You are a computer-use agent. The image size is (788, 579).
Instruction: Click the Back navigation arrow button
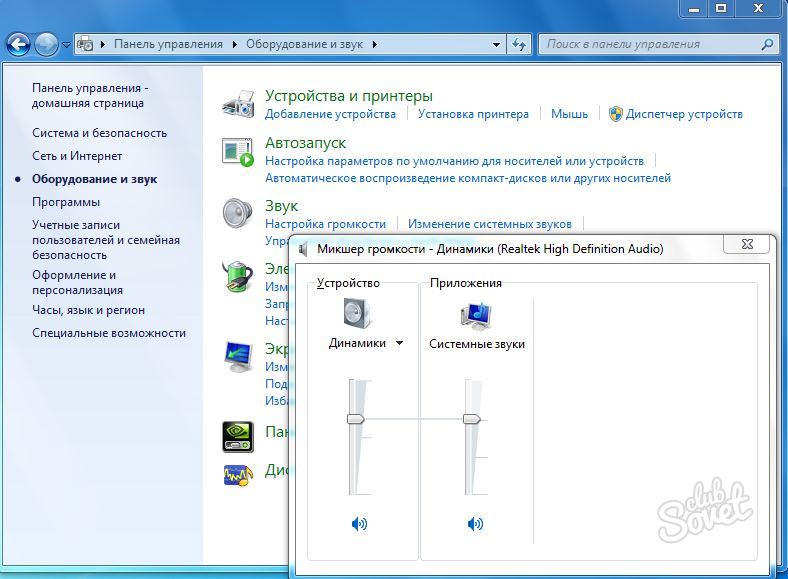click(x=18, y=44)
